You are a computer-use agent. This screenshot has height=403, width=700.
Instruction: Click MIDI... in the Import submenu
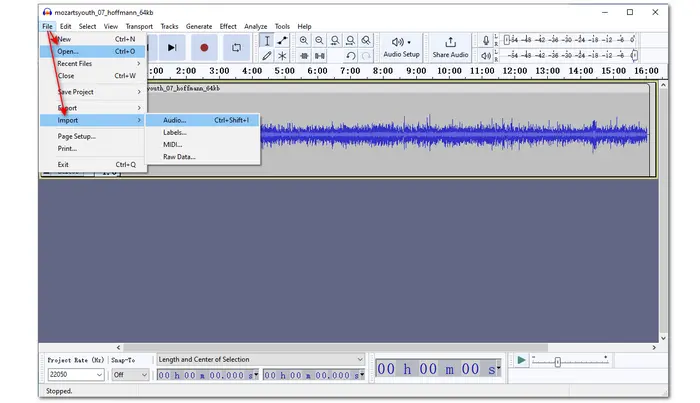pyautogui.click(x=203, y=145)
